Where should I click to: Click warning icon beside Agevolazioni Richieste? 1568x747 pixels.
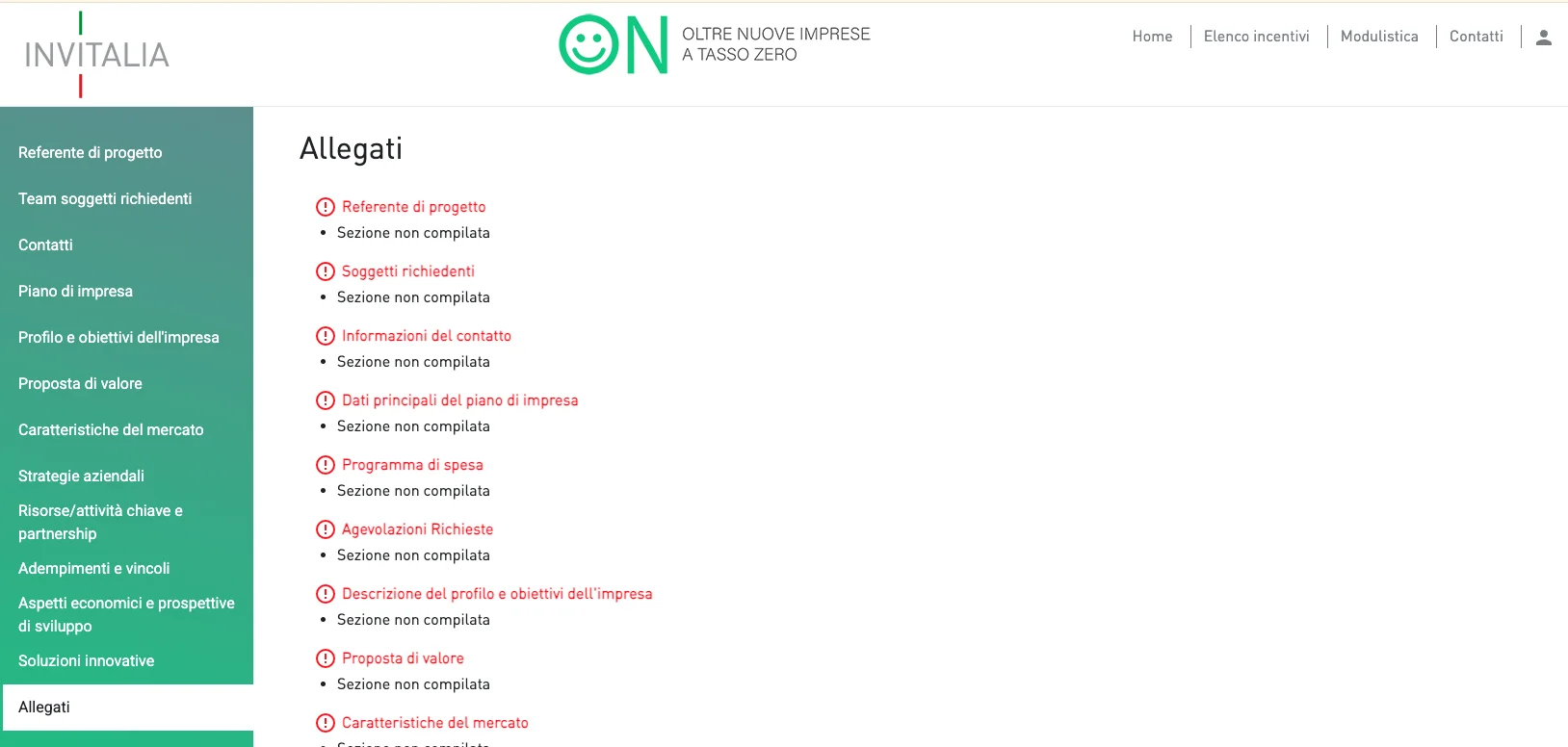point(326,529)
